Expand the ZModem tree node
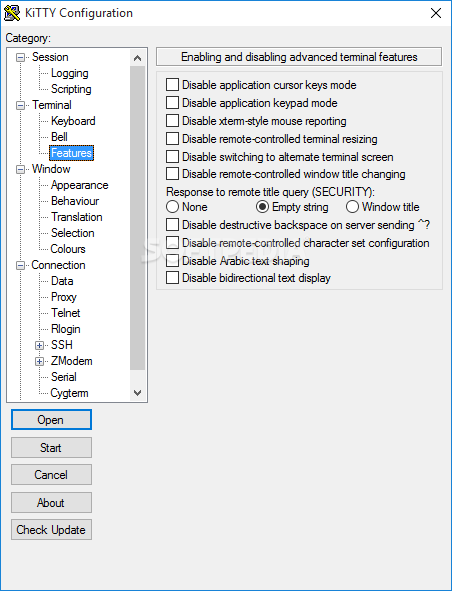 coord(39,361)
